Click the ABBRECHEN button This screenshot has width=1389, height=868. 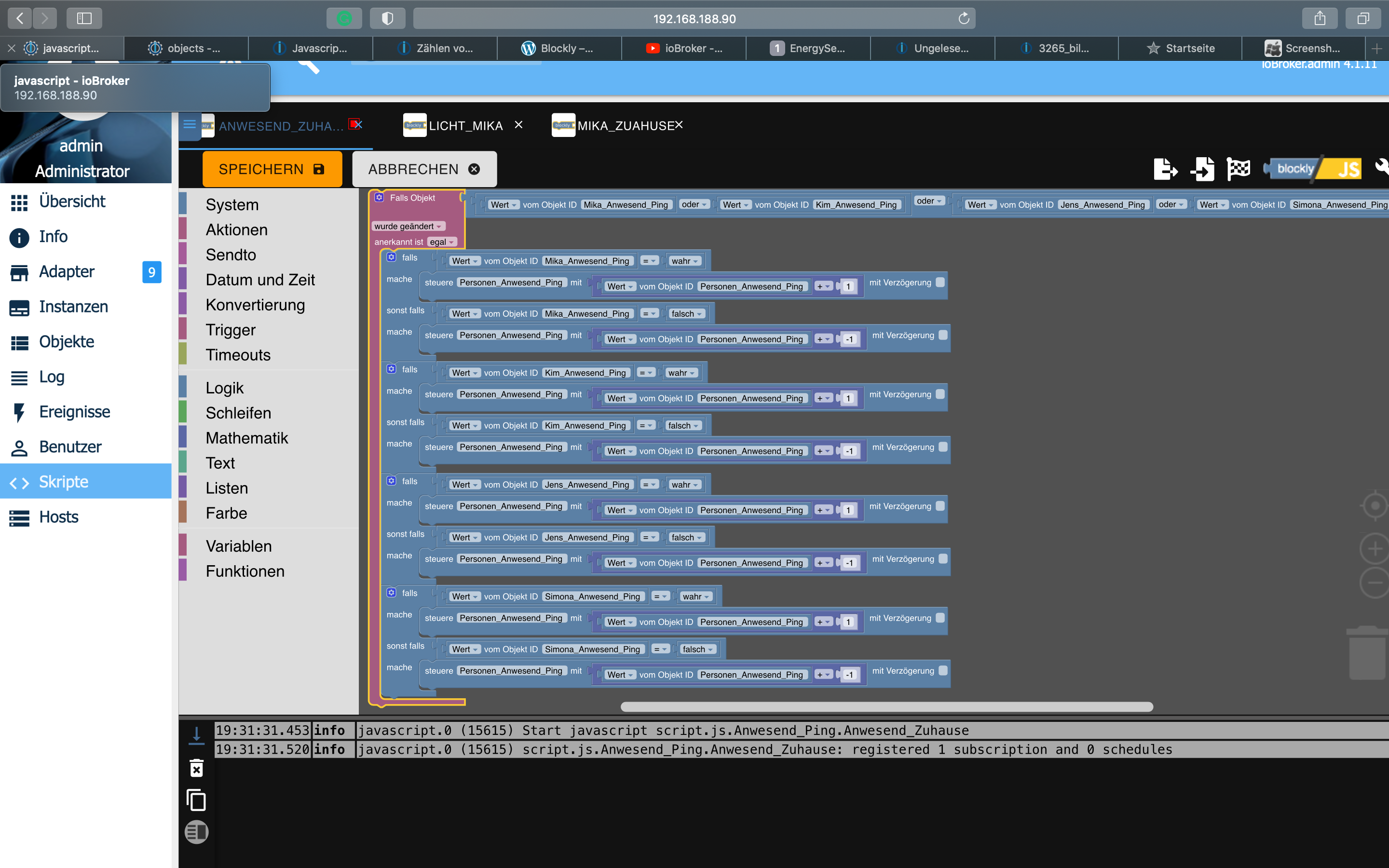click(x=424, y=169)
